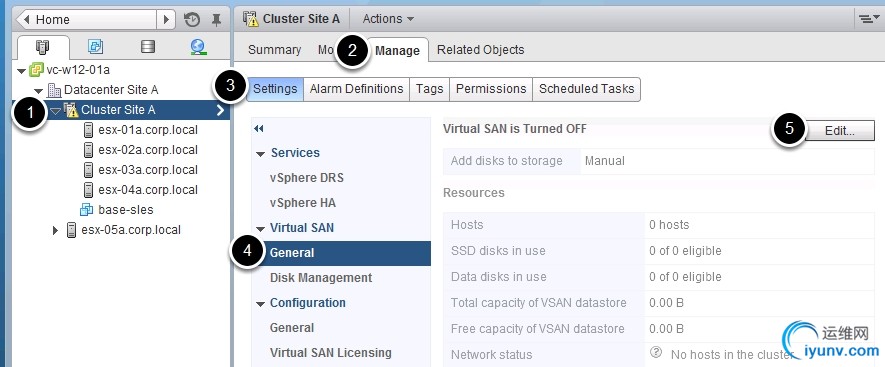Click the '0 hosts' value
Screen dimensions: 885x367
tap(669, 225)
